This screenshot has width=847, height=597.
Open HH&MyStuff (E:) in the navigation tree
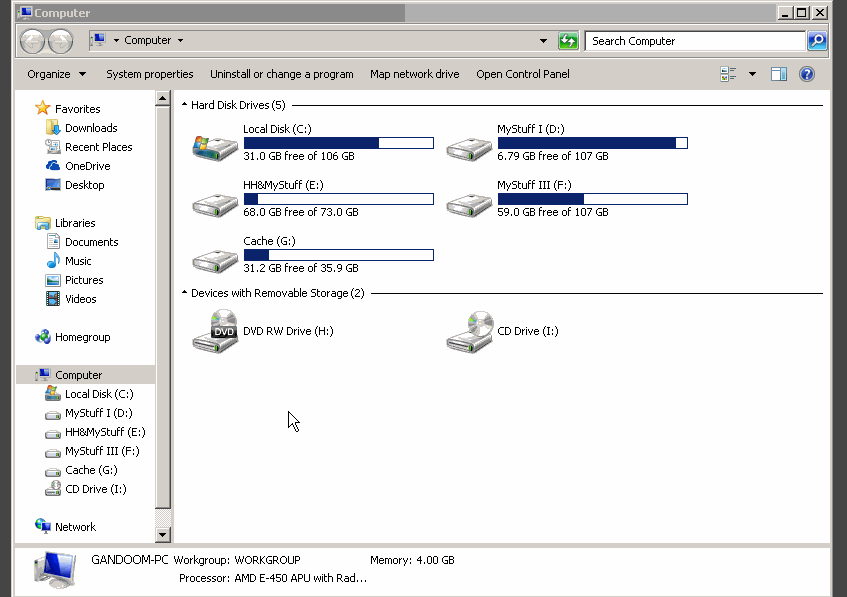[x=105, y=432]
